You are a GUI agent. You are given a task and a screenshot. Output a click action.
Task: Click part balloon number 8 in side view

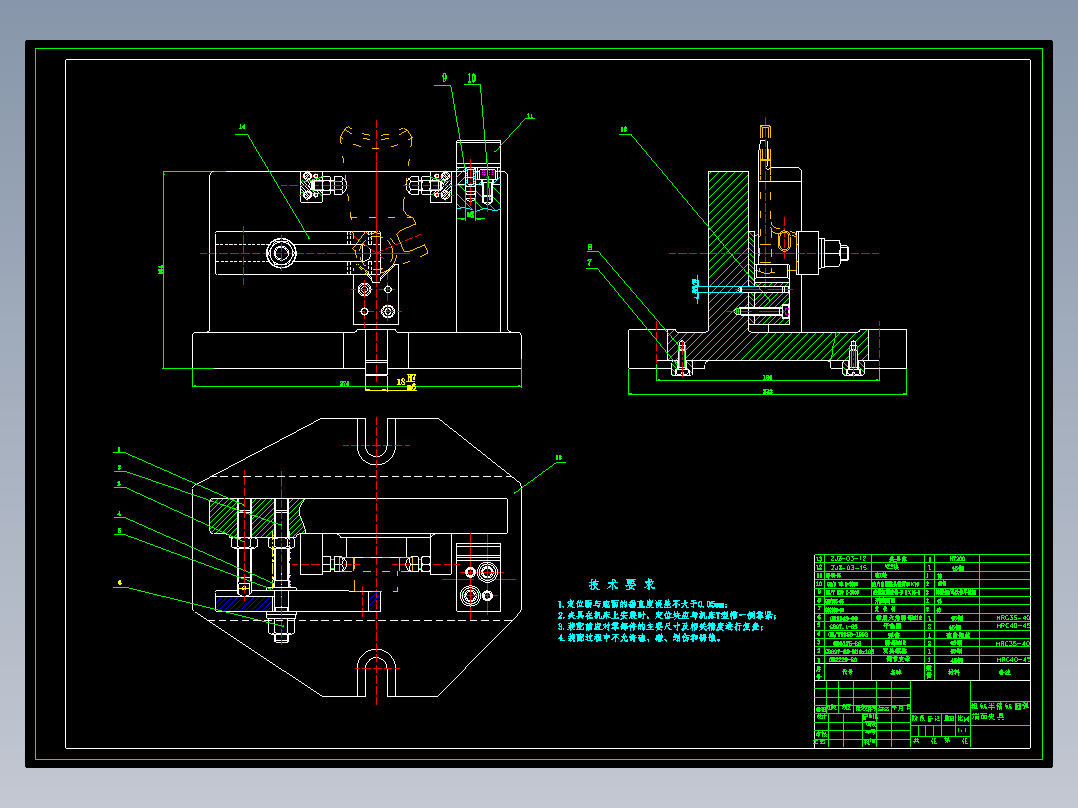590,248
